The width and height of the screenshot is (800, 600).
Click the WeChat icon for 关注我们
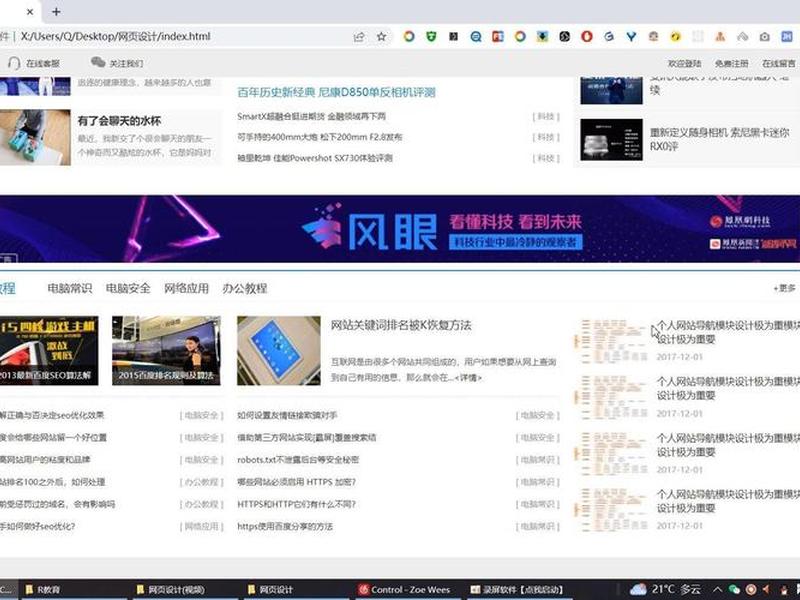97,62
